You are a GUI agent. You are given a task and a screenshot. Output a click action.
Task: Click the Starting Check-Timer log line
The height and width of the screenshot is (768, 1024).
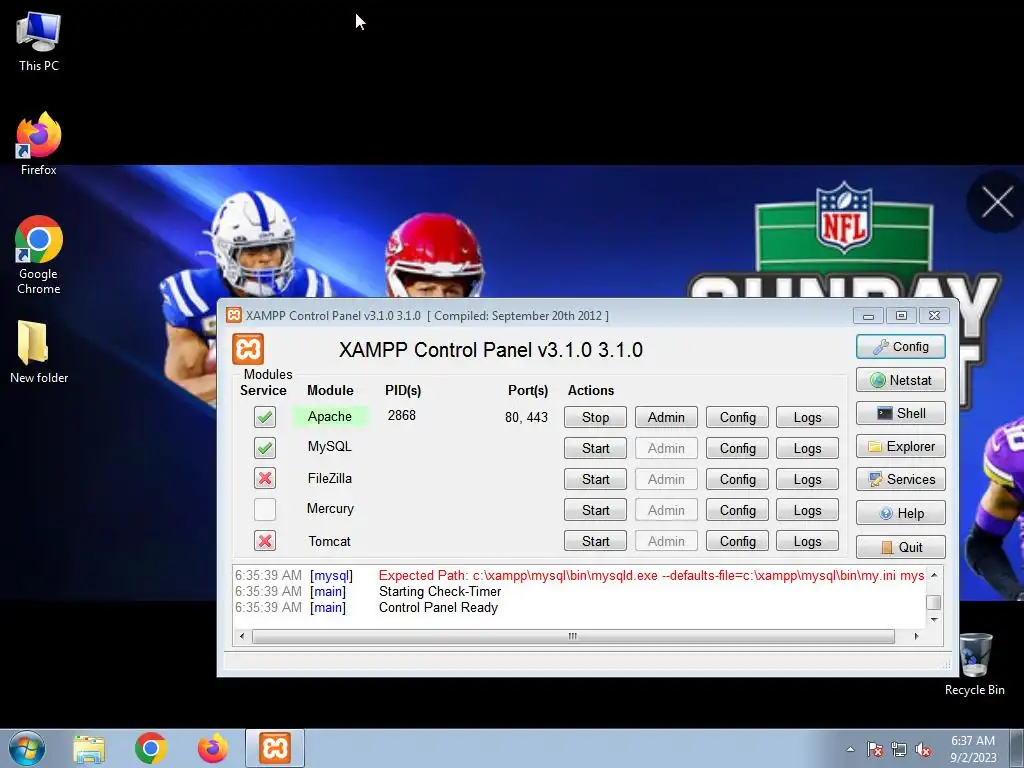[440, 592]
